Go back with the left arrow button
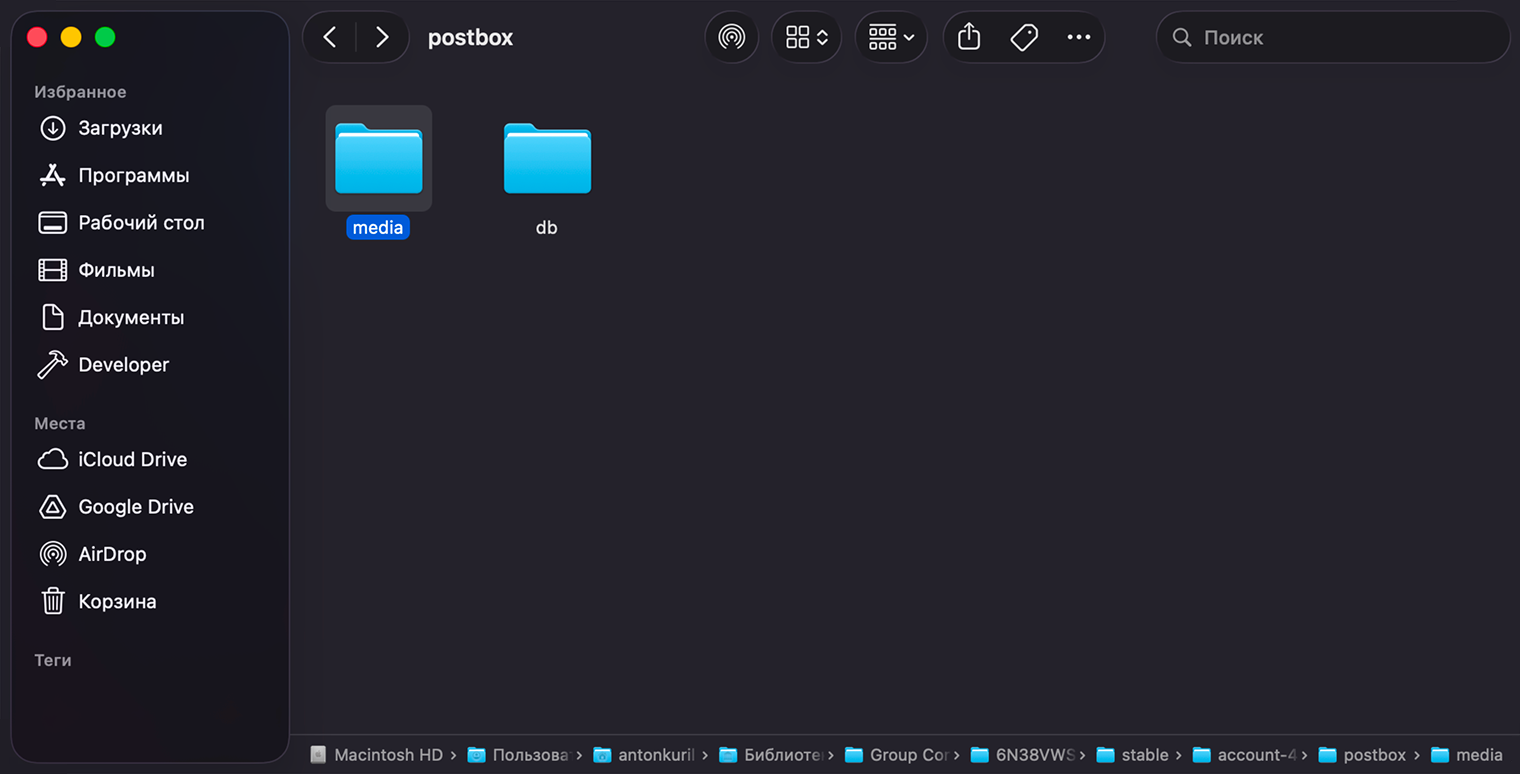Image resolution: width=1520 pixels, height=774 pixels. [330, 38]
